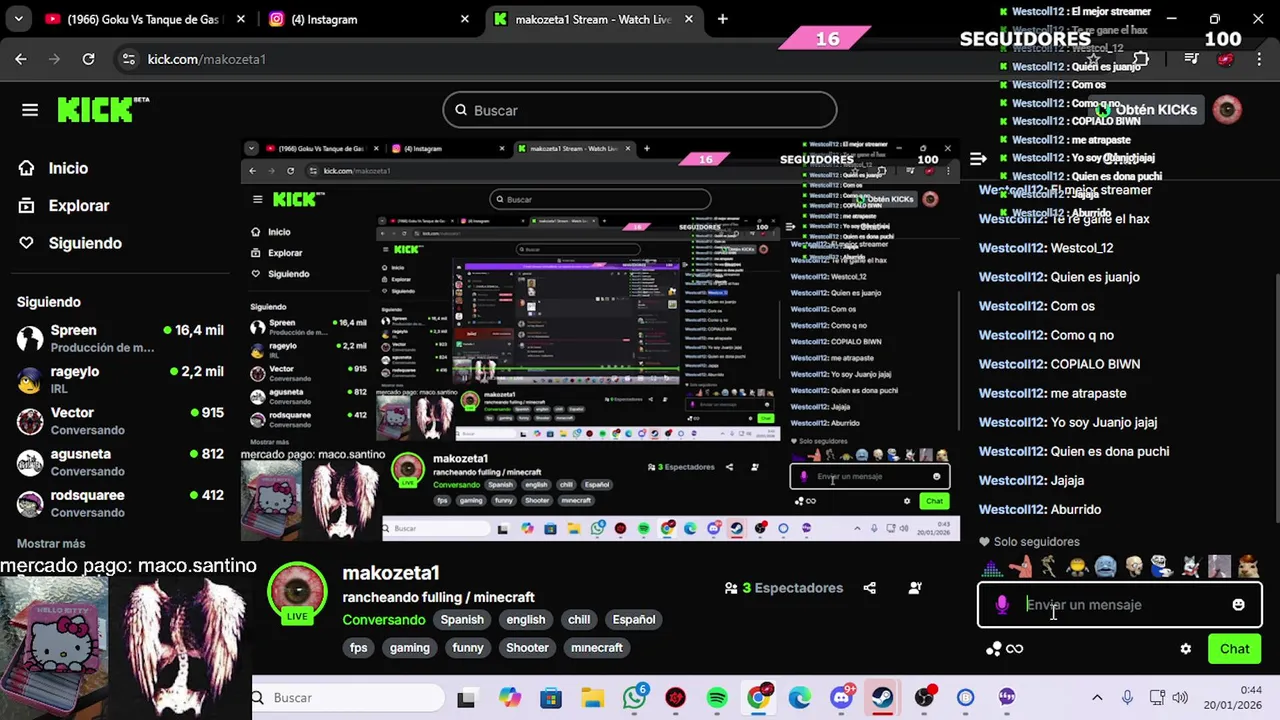Image resolution: width=1280 pixels, height=720 pixels.
Task: Select the chill tag
Action: [x=579, y=620]
